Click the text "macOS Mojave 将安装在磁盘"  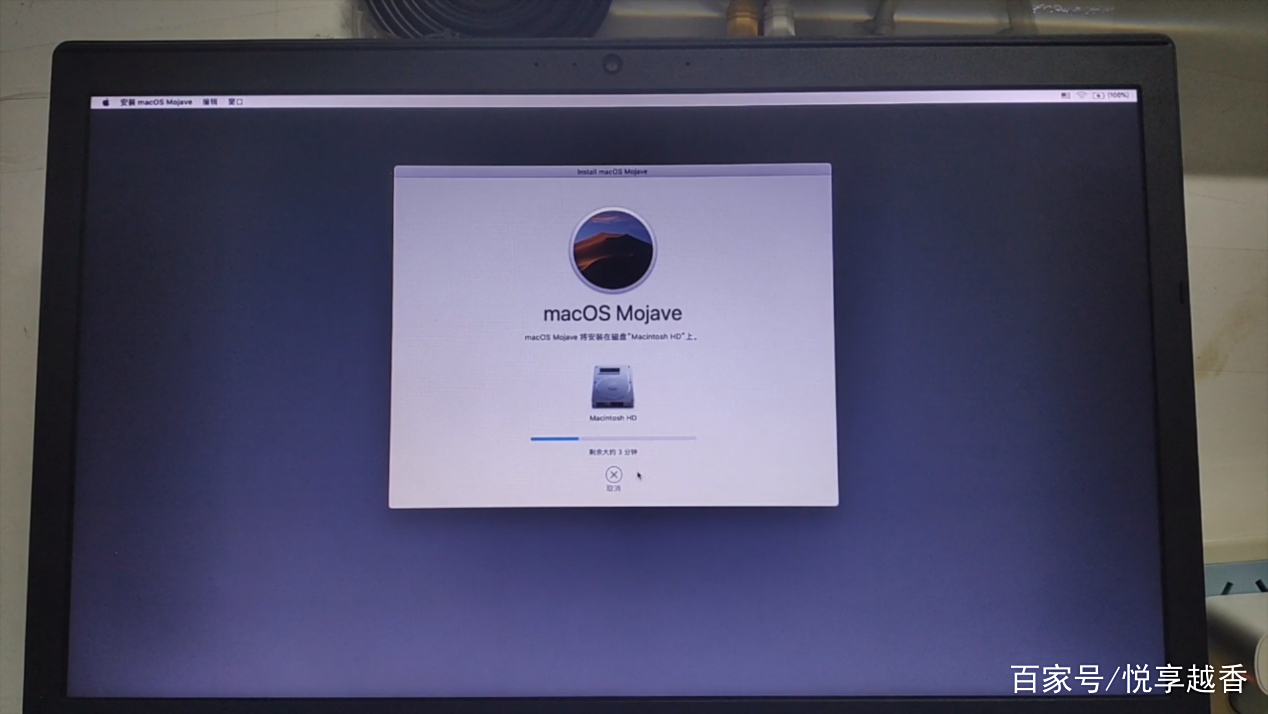point(576,338)
